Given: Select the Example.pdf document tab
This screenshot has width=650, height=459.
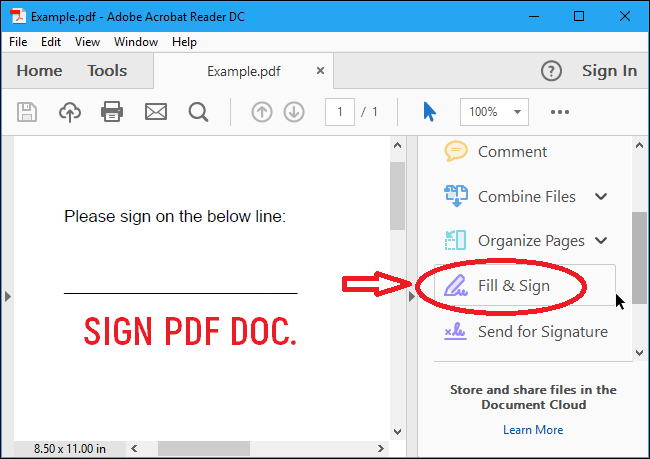Looking at the screenshot, I should [244, 71].
